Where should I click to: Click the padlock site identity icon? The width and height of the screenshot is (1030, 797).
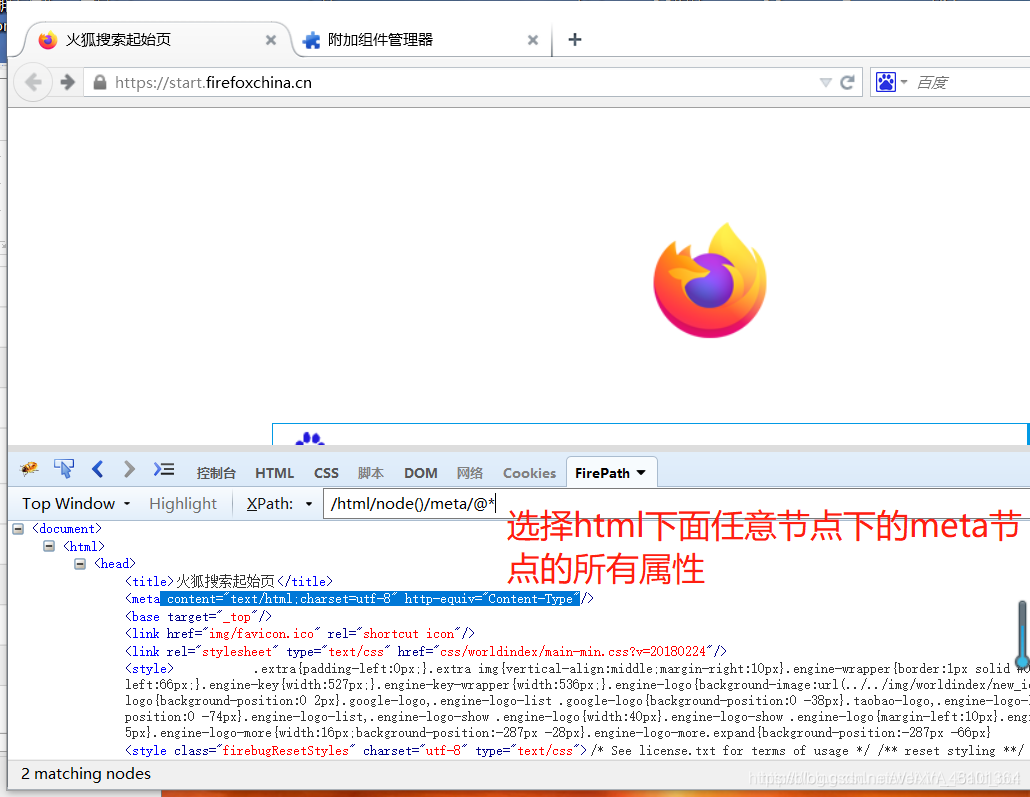pos(100,82)
